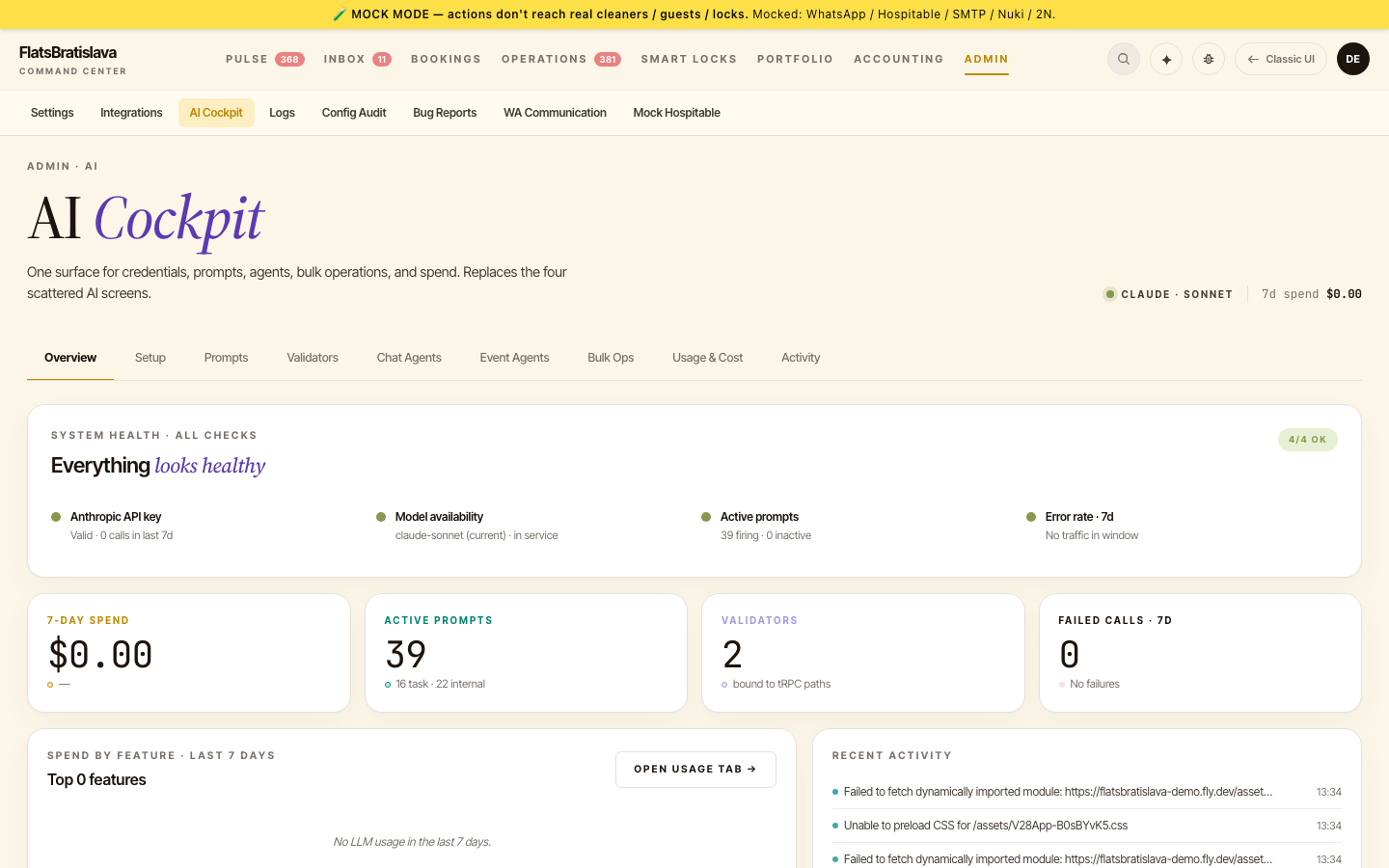
Task: Open the DE user avatar
Action: tap(1353, 59)
